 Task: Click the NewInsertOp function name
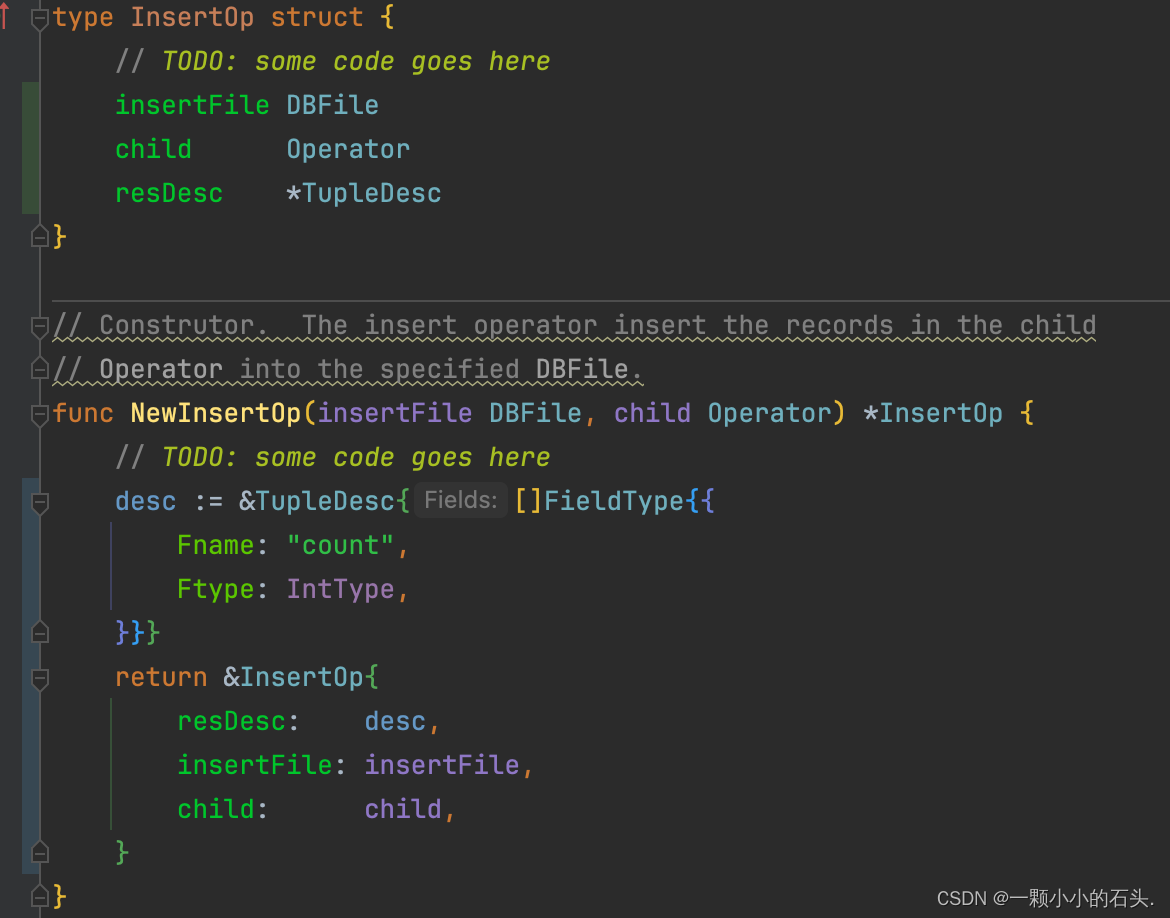pos(216,413)
